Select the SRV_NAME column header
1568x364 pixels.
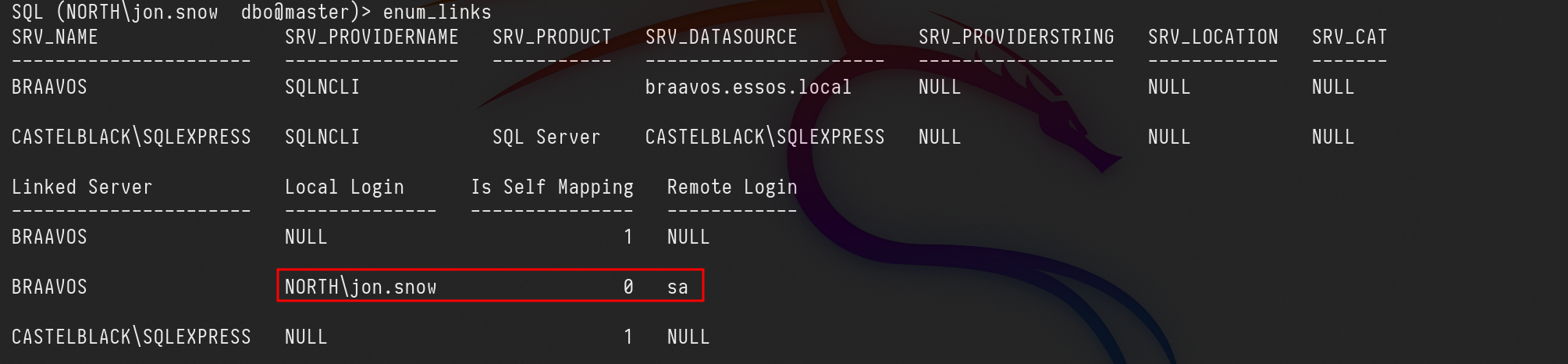point(55,37)
